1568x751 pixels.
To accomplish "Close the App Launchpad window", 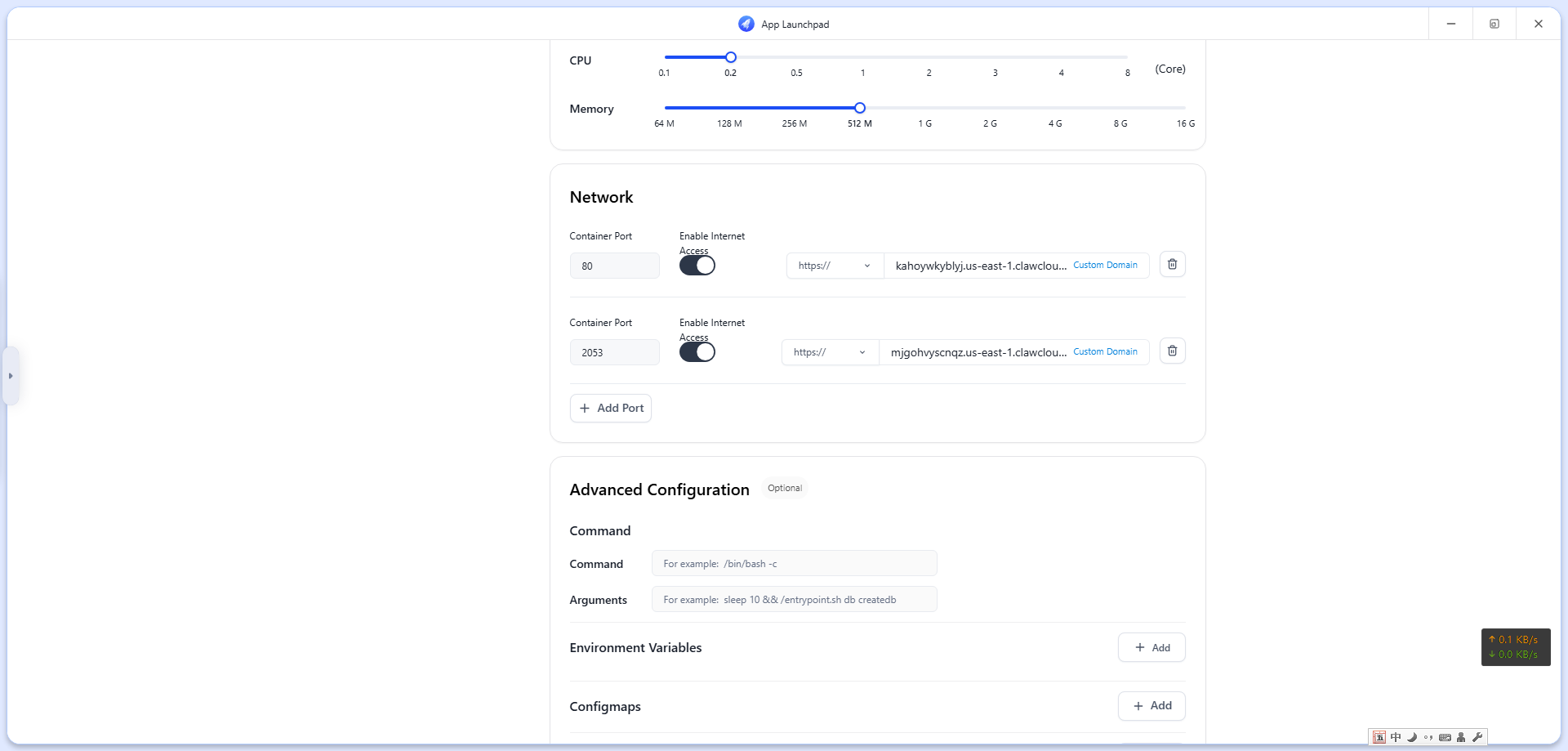I will click(1539, 24).
